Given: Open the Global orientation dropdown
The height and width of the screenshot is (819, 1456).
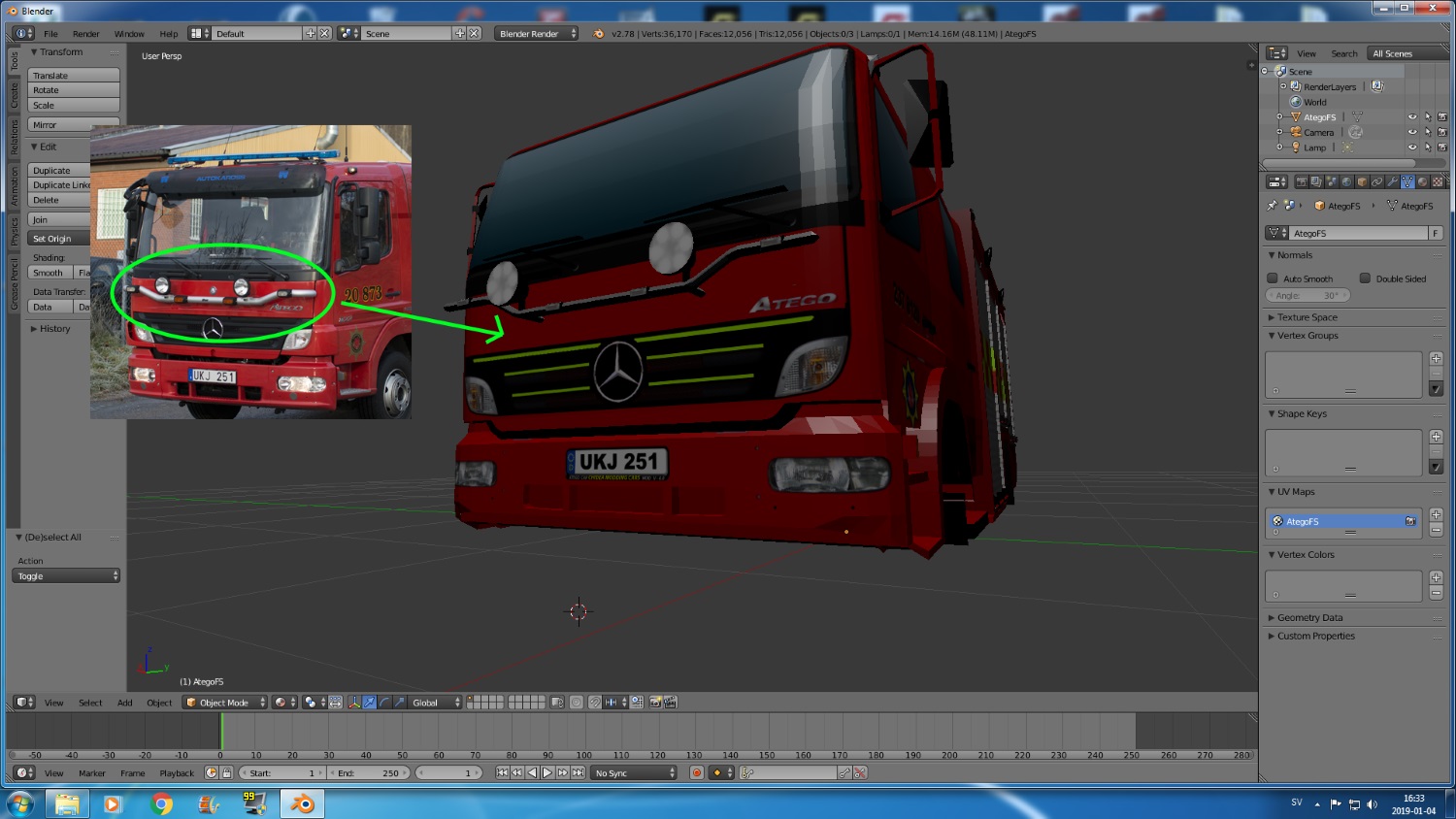Looking at the screenshot, I should click(x=434, y=703).
